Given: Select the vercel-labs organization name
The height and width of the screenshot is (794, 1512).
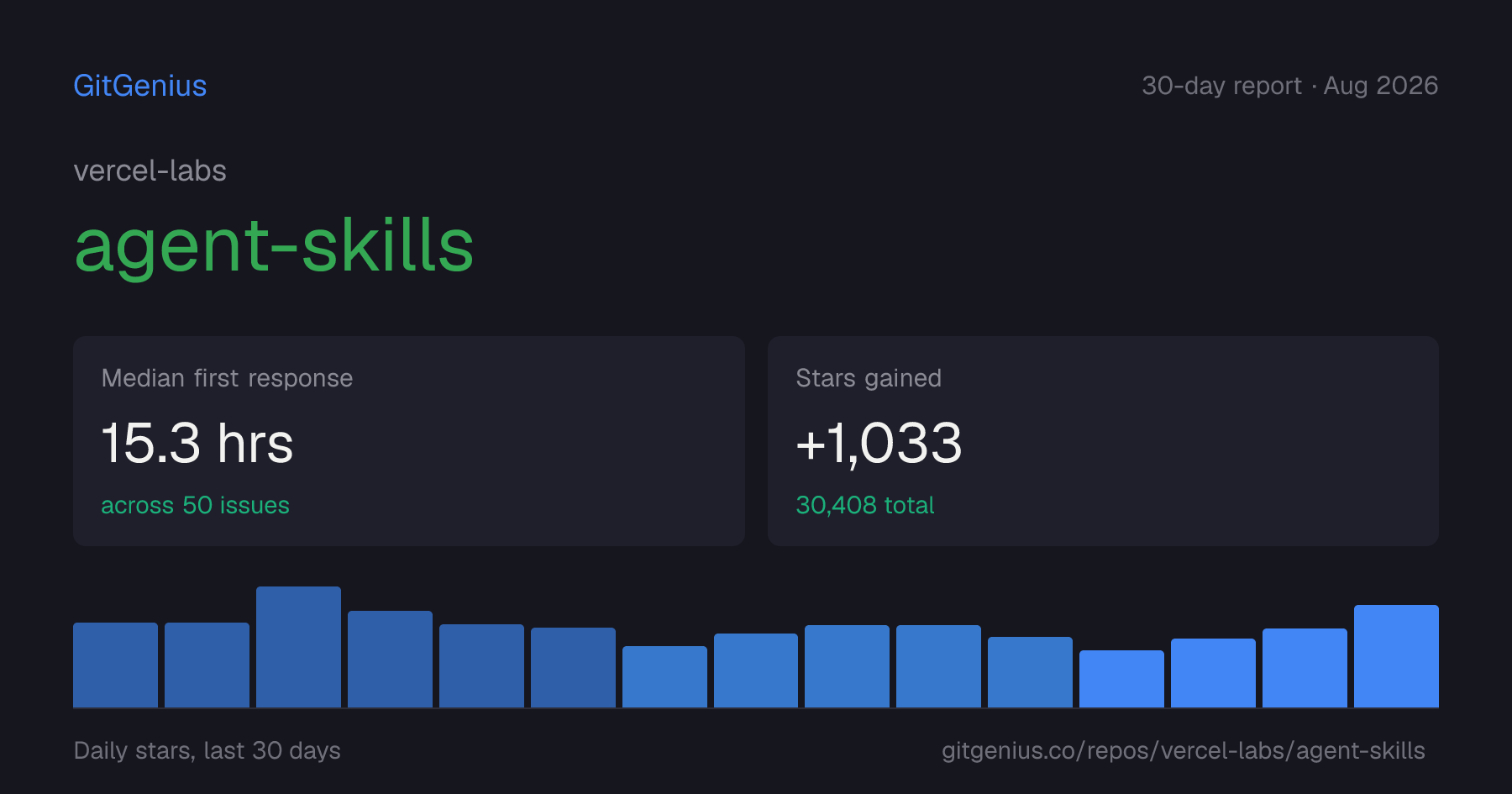Looking at the screenshot, I should tap(150, 171).
